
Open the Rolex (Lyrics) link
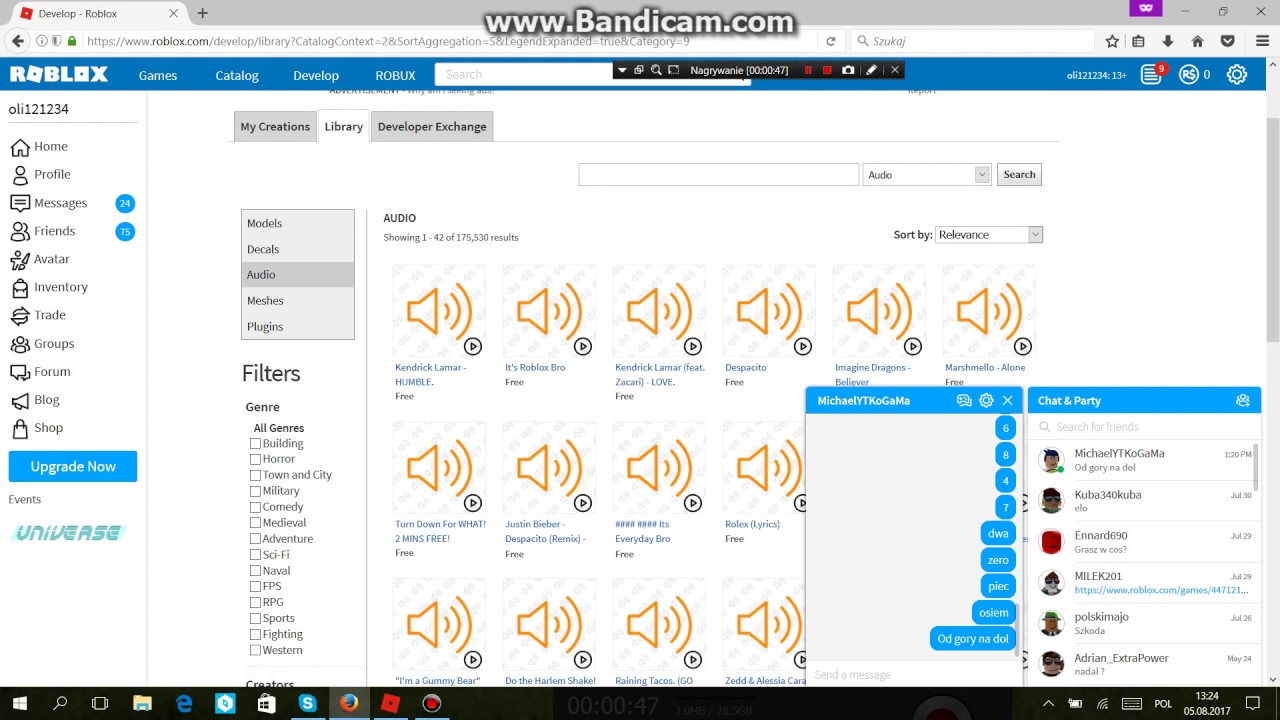752,524
